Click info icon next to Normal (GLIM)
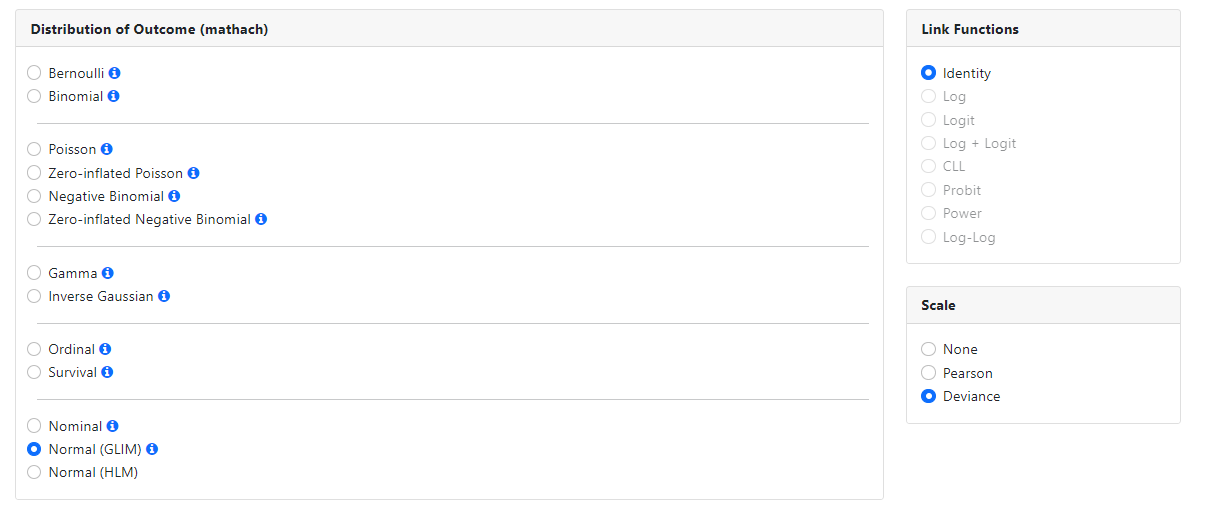The image size is (1205, 518). tap(152, 449)
